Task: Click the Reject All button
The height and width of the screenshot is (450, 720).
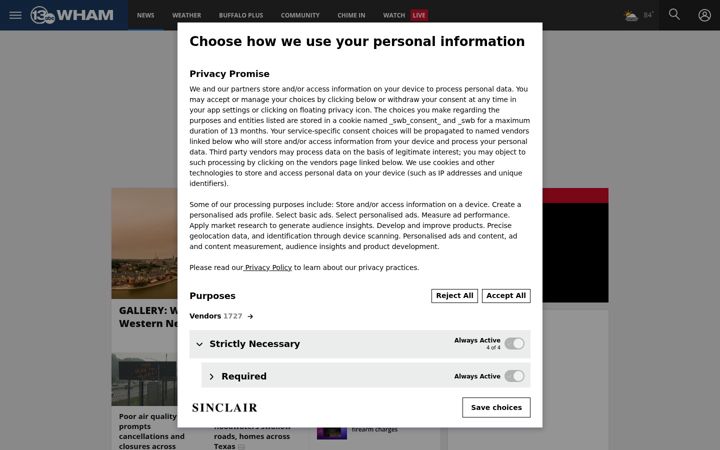Action: 455,296
